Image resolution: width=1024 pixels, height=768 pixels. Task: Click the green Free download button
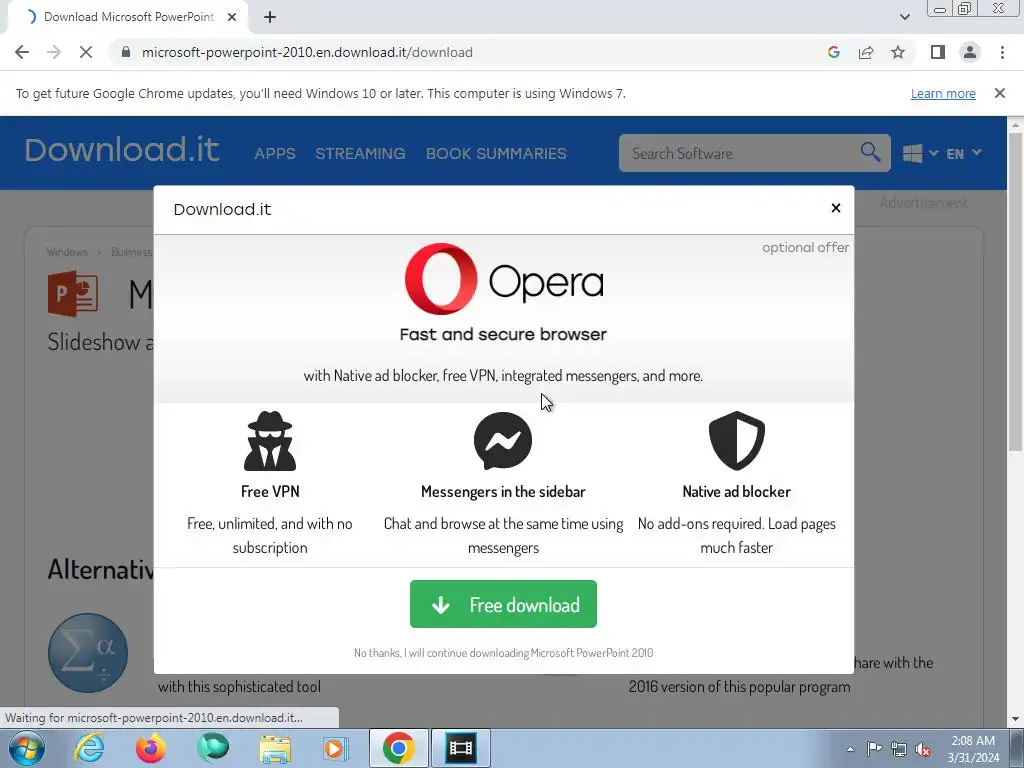click(503, 604)
